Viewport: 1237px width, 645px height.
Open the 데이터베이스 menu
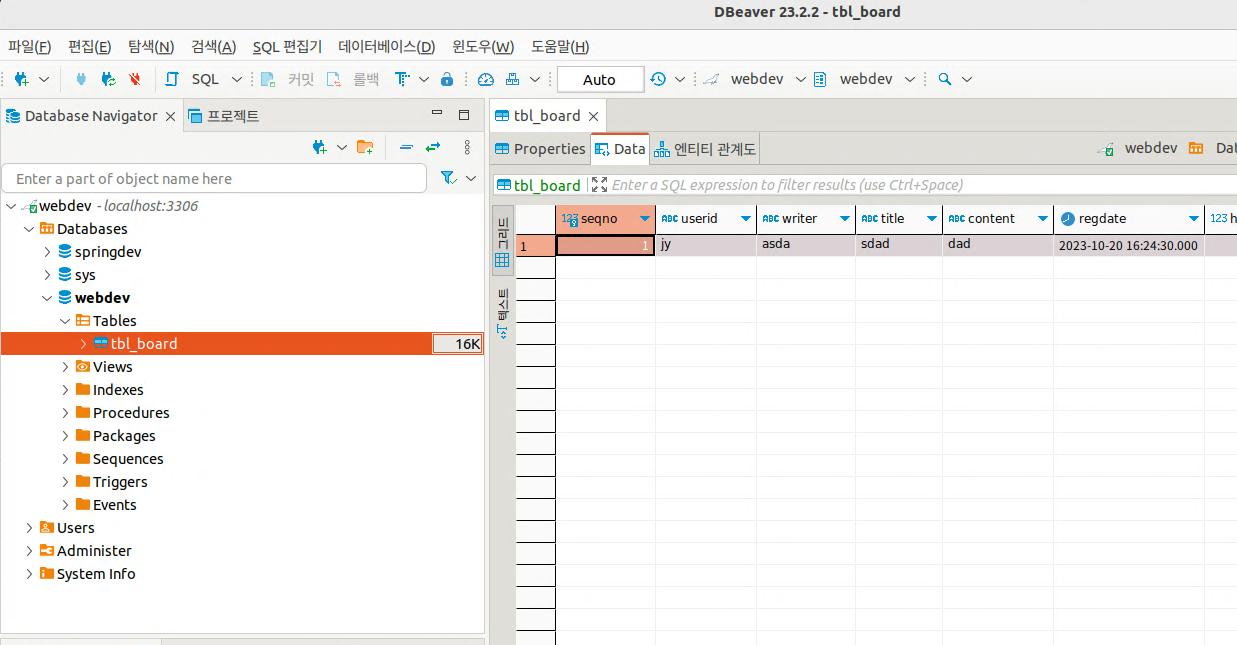coord(386,47)
